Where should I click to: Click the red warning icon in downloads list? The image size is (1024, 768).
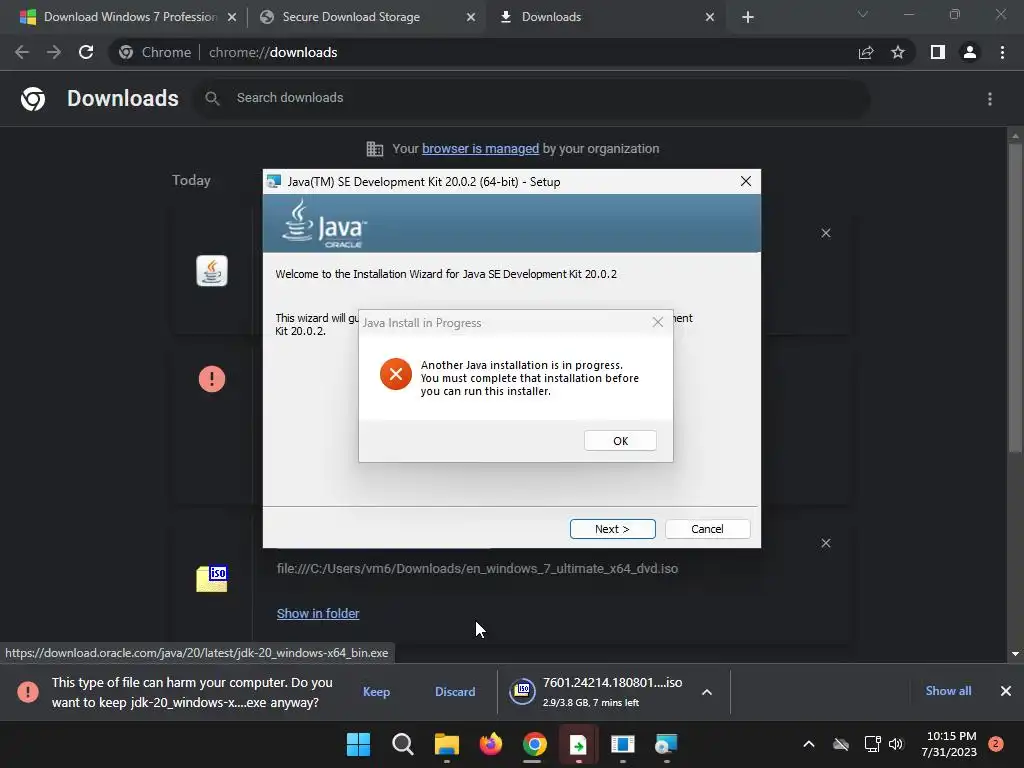(212, 379)
